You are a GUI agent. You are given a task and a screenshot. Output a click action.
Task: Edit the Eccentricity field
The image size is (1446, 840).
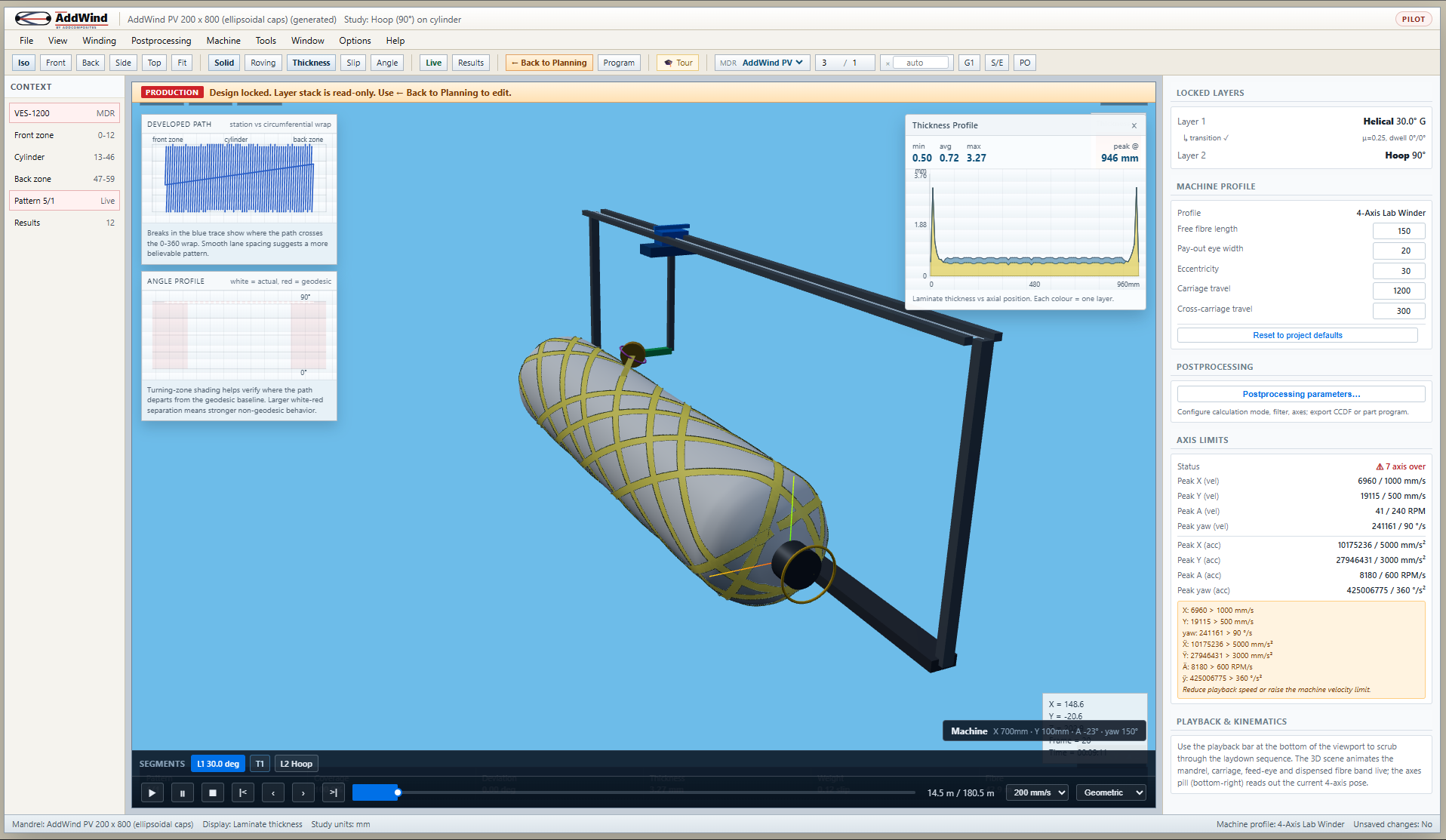pos(1398,271)
